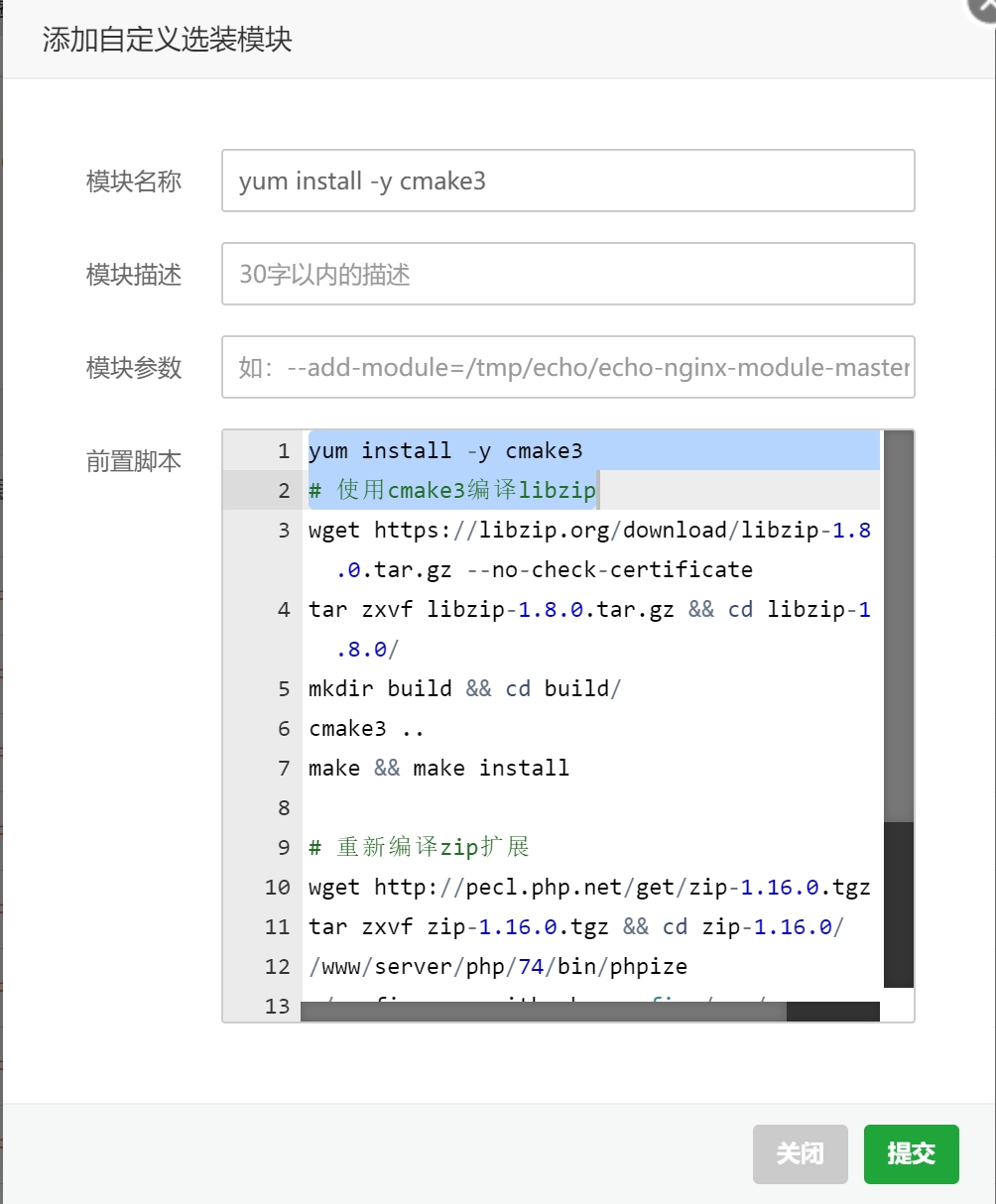
Task: Click the 'tar zxvf zip-1.16.0.tgz' line
Action: coord(575,927)
